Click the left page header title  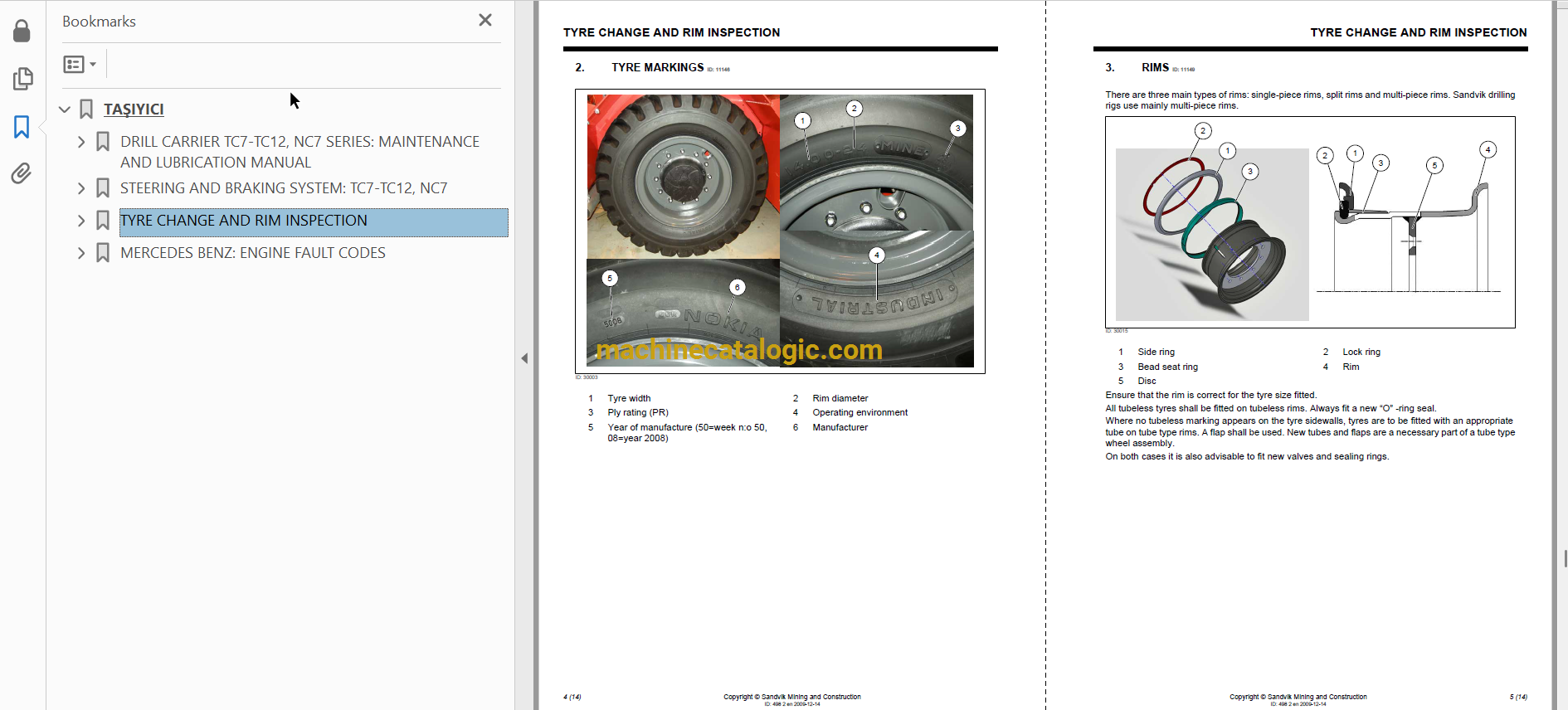click(x=672, y=32)
